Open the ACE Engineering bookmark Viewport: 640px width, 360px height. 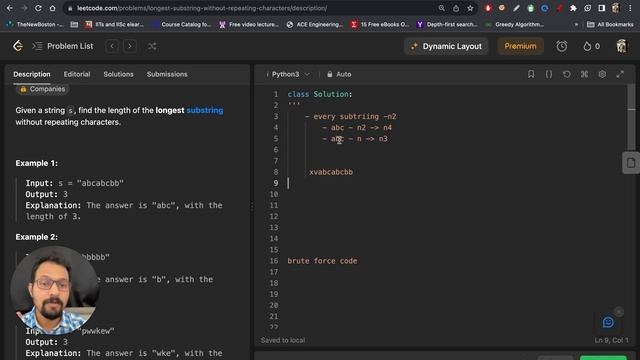point(315,24)
